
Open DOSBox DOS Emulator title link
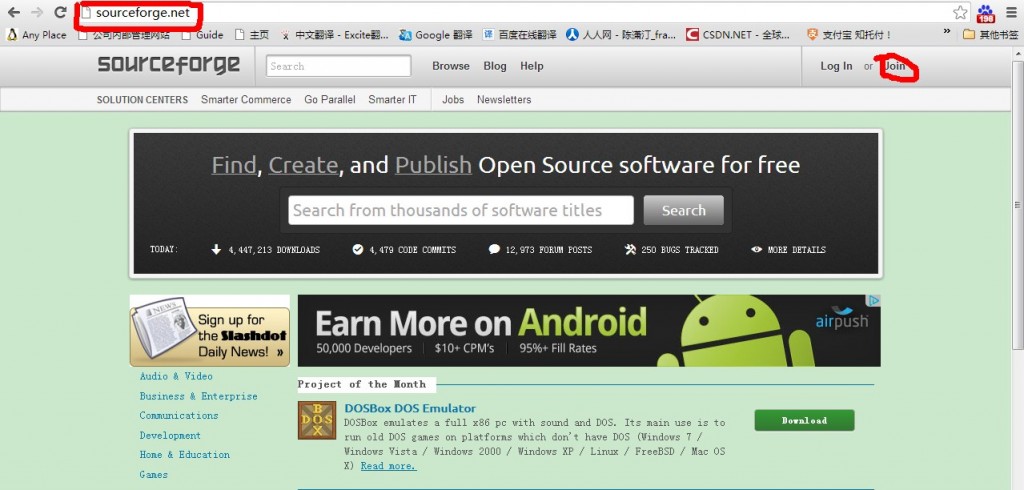(x=410, y=409)
